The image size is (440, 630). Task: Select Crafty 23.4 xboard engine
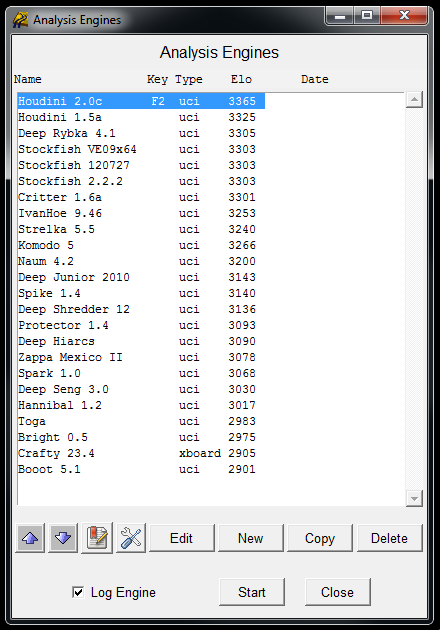pyautogui.click(x=141, y=453)
